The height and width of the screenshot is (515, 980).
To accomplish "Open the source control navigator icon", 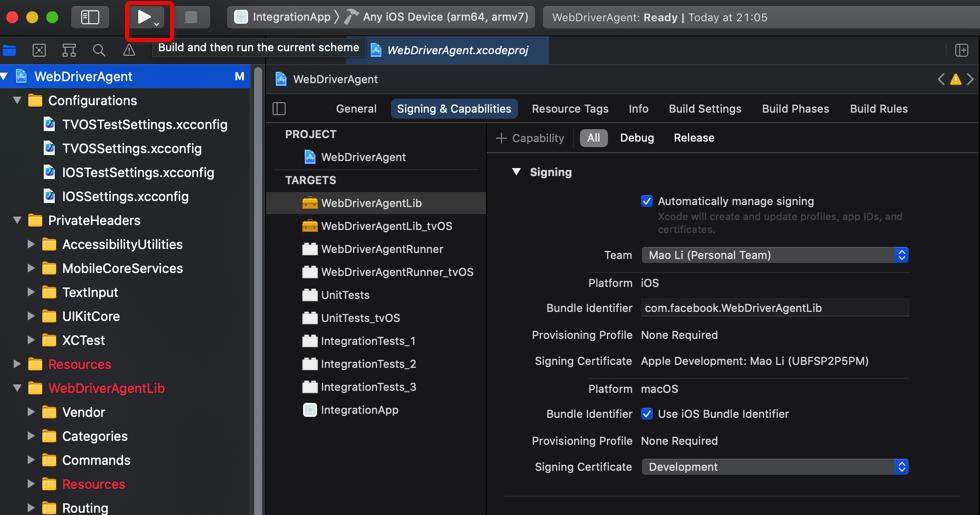I will tap(39, 50).
